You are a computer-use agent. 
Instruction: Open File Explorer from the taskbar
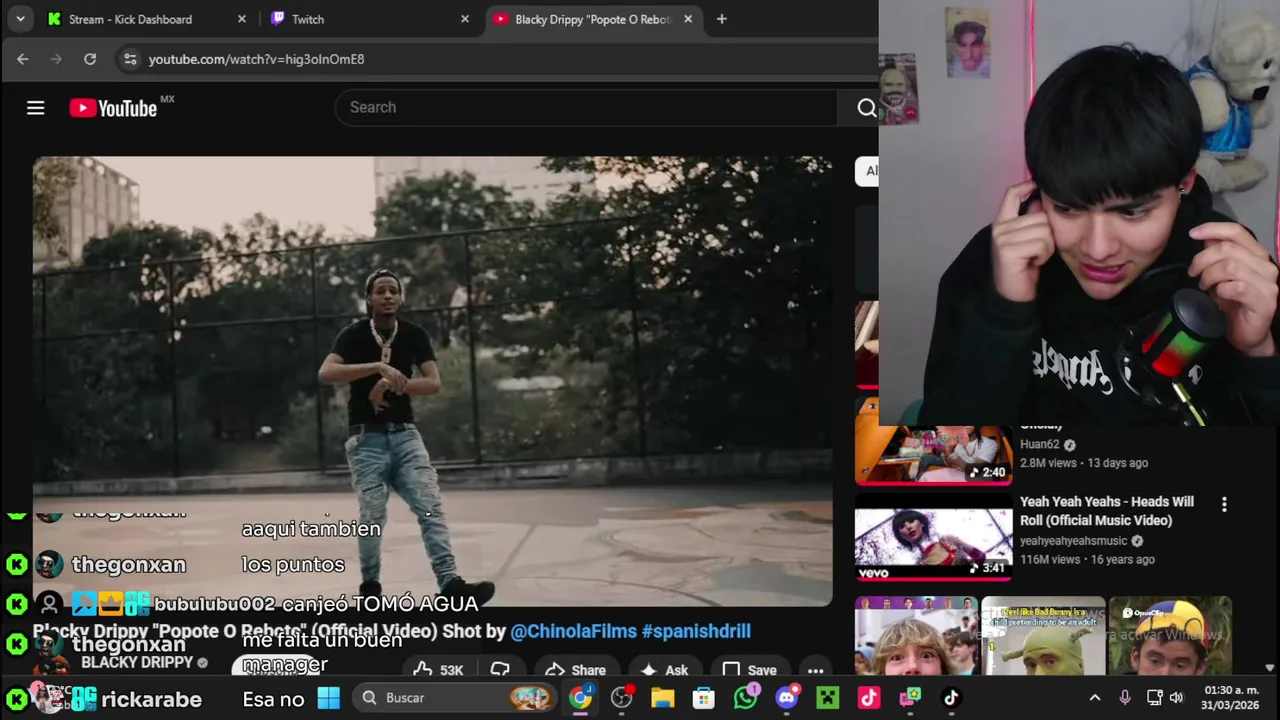pos(662,698)
